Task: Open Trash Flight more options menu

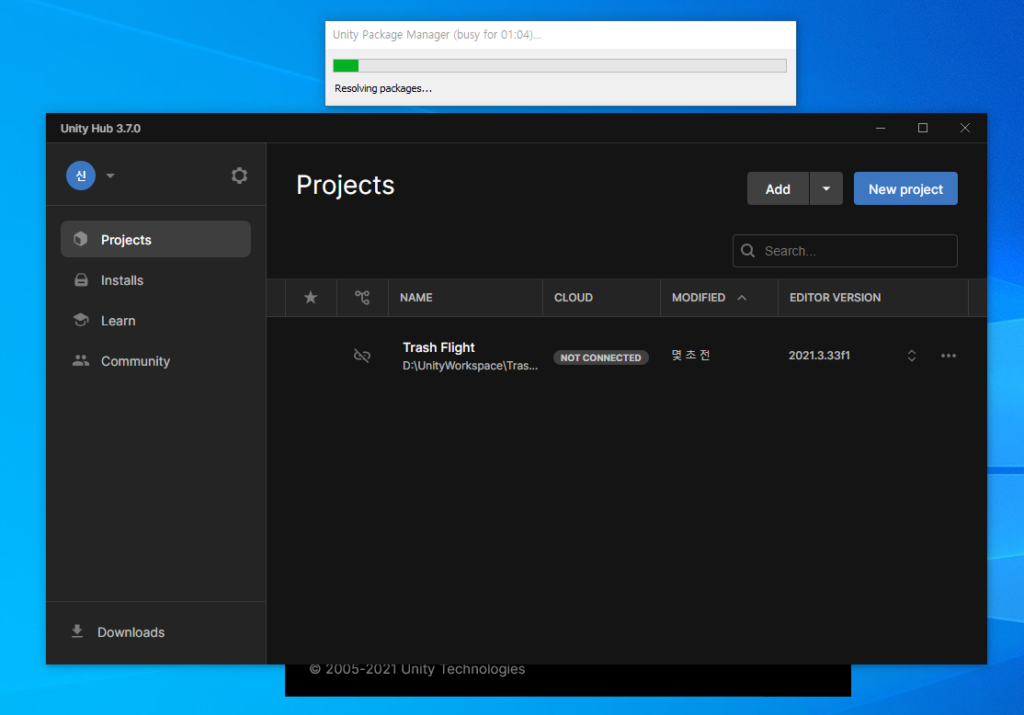Action: [x=948, y=356]
